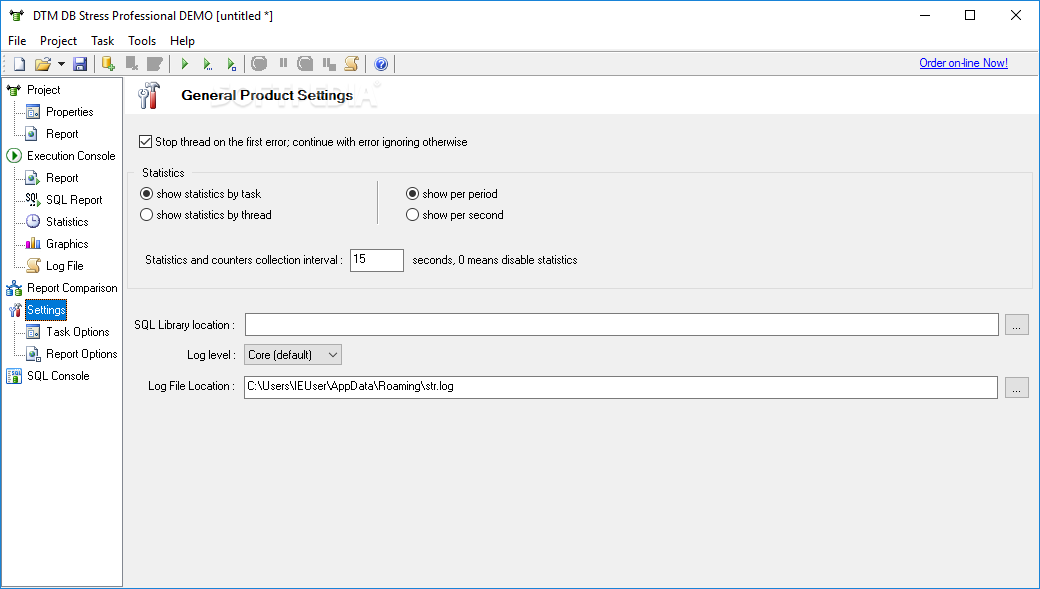Select show statistics by thread radio
The height and width of the screenshot is (589, 1040).
[147, 215]
